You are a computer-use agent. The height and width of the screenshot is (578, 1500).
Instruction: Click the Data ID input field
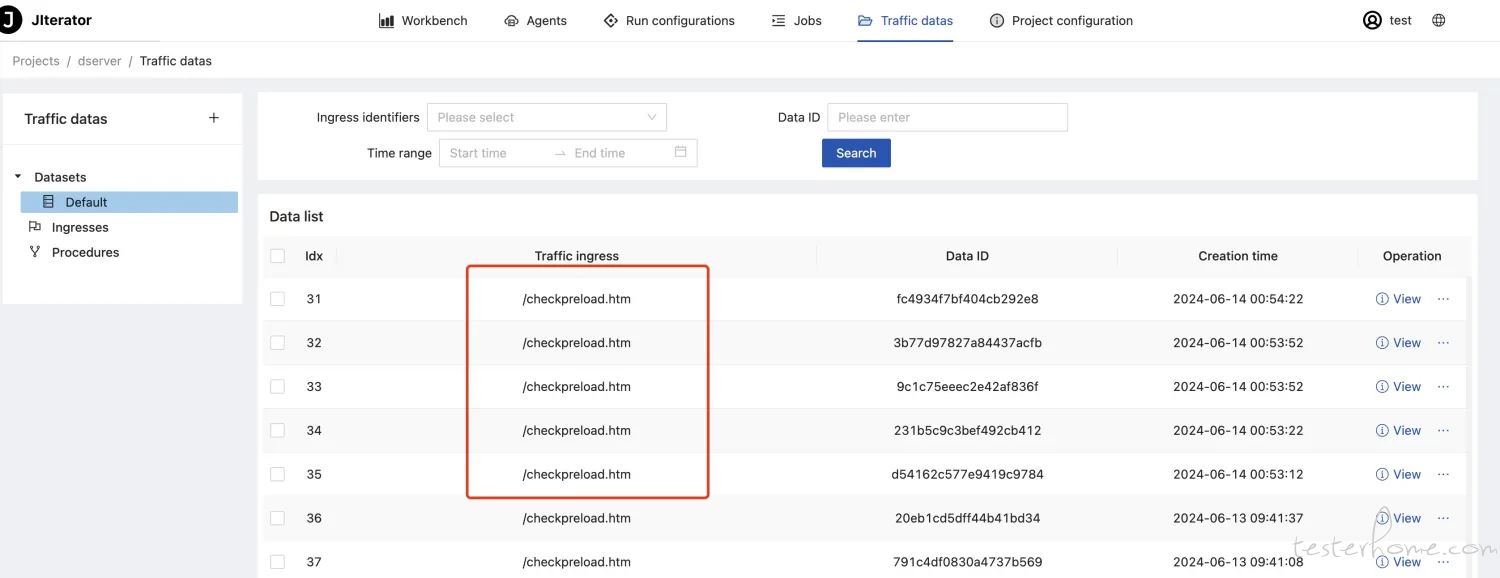click(947, 117)
